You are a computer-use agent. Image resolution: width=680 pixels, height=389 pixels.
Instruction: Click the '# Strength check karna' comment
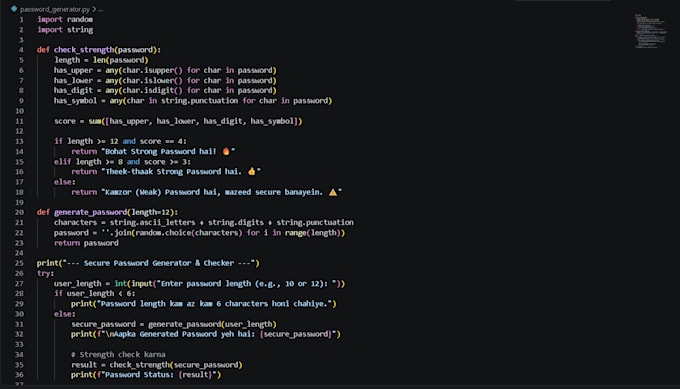click(118, 355)
